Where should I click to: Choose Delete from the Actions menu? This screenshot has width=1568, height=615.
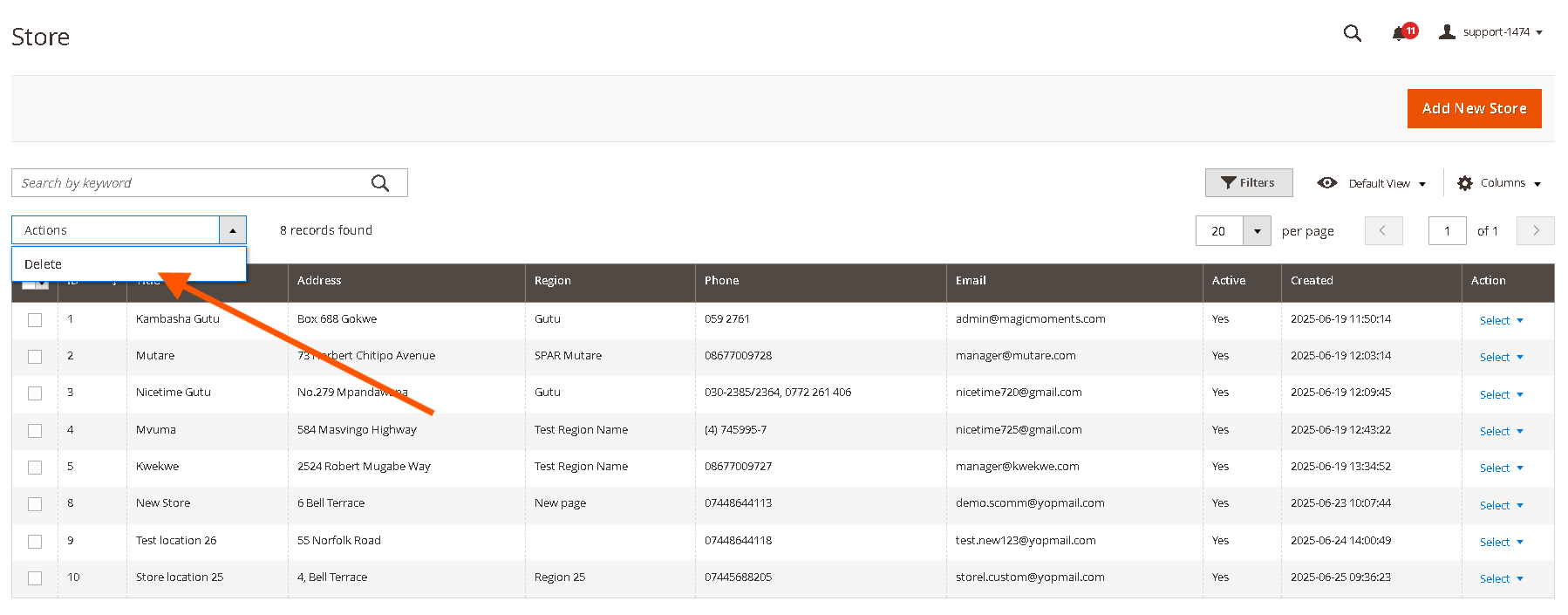point(44,264)
